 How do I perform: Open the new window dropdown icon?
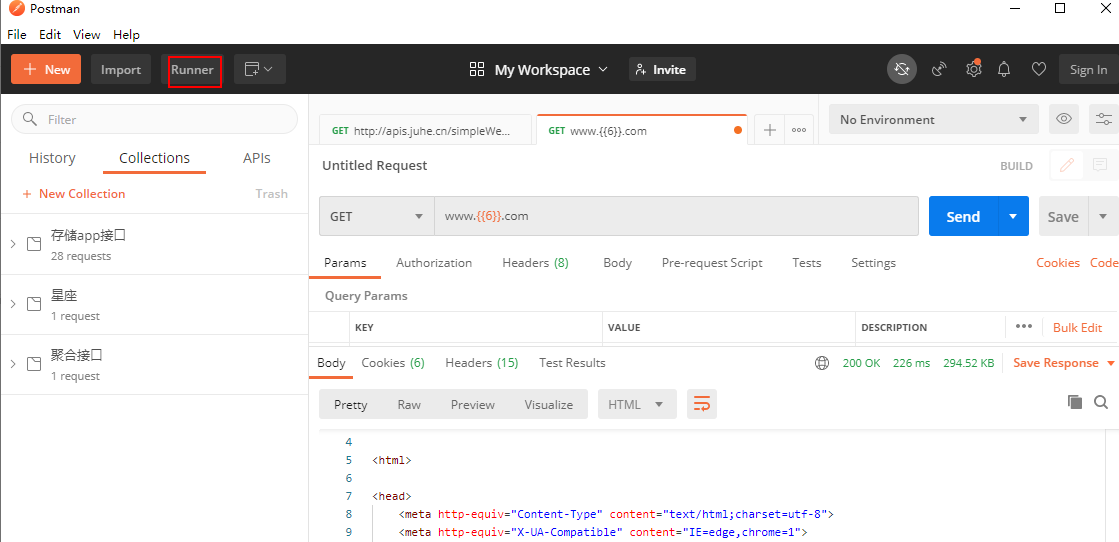[x=260, y=69]
